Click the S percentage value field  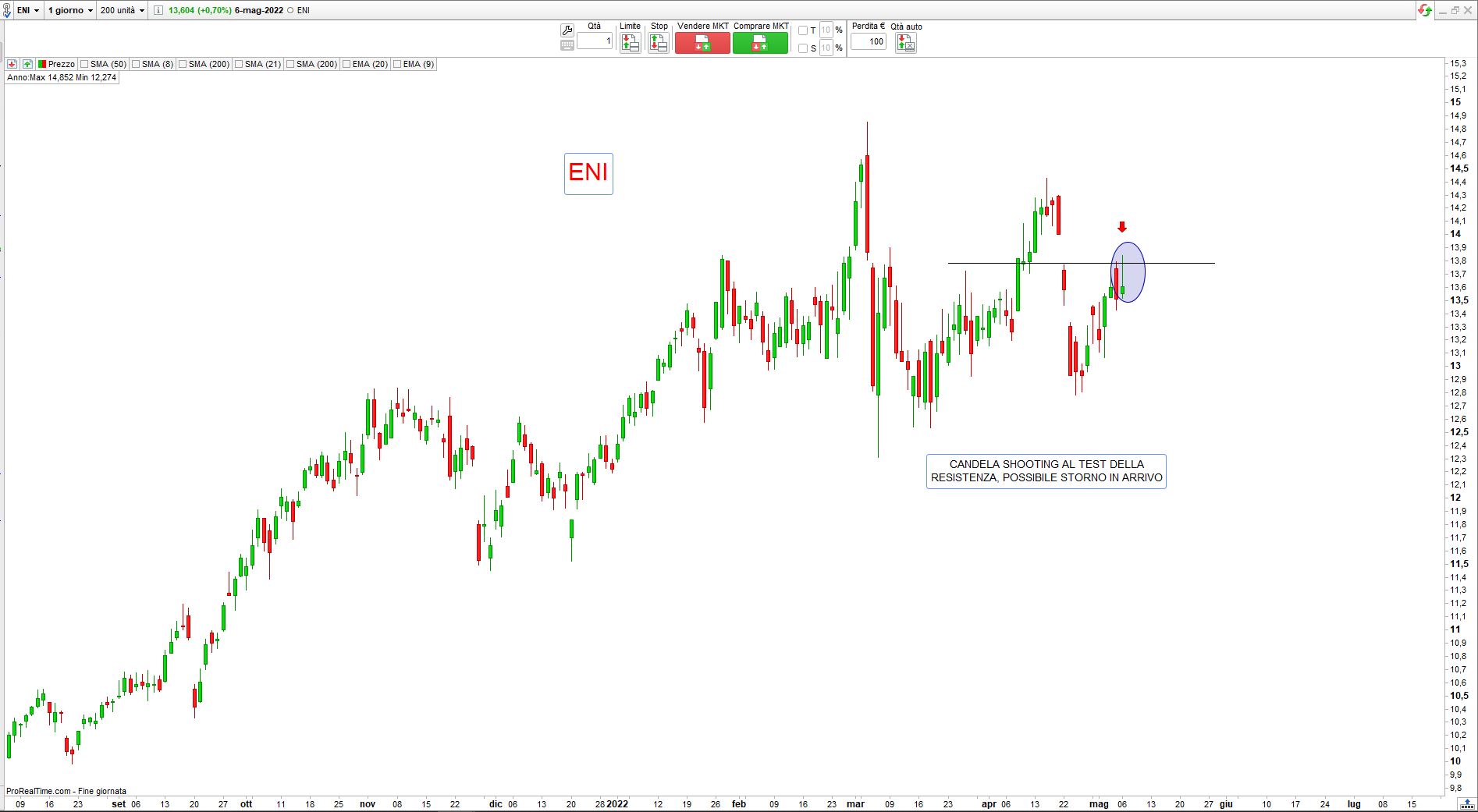coord(826,48)
